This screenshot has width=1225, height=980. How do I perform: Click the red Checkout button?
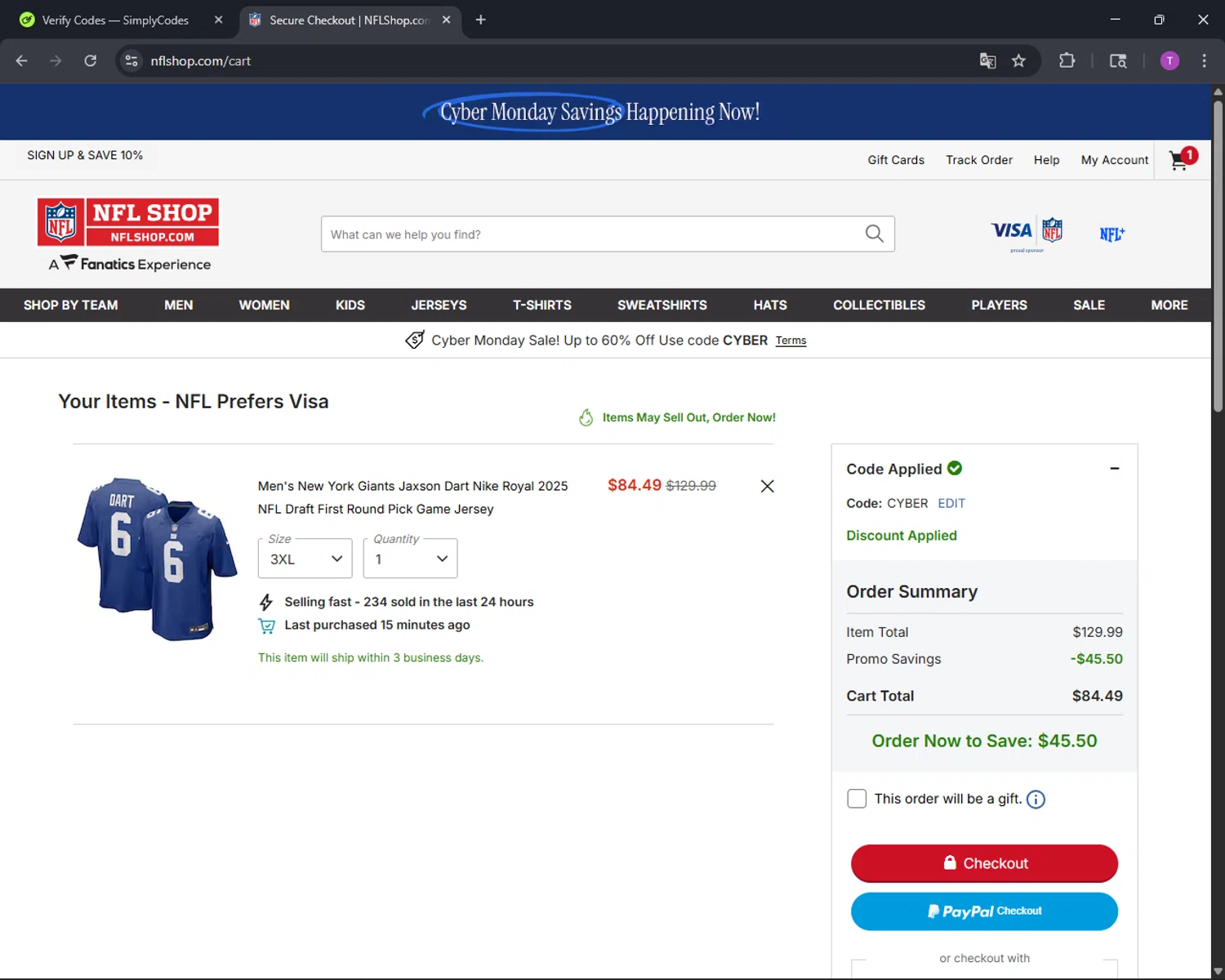tap(984, 863)
